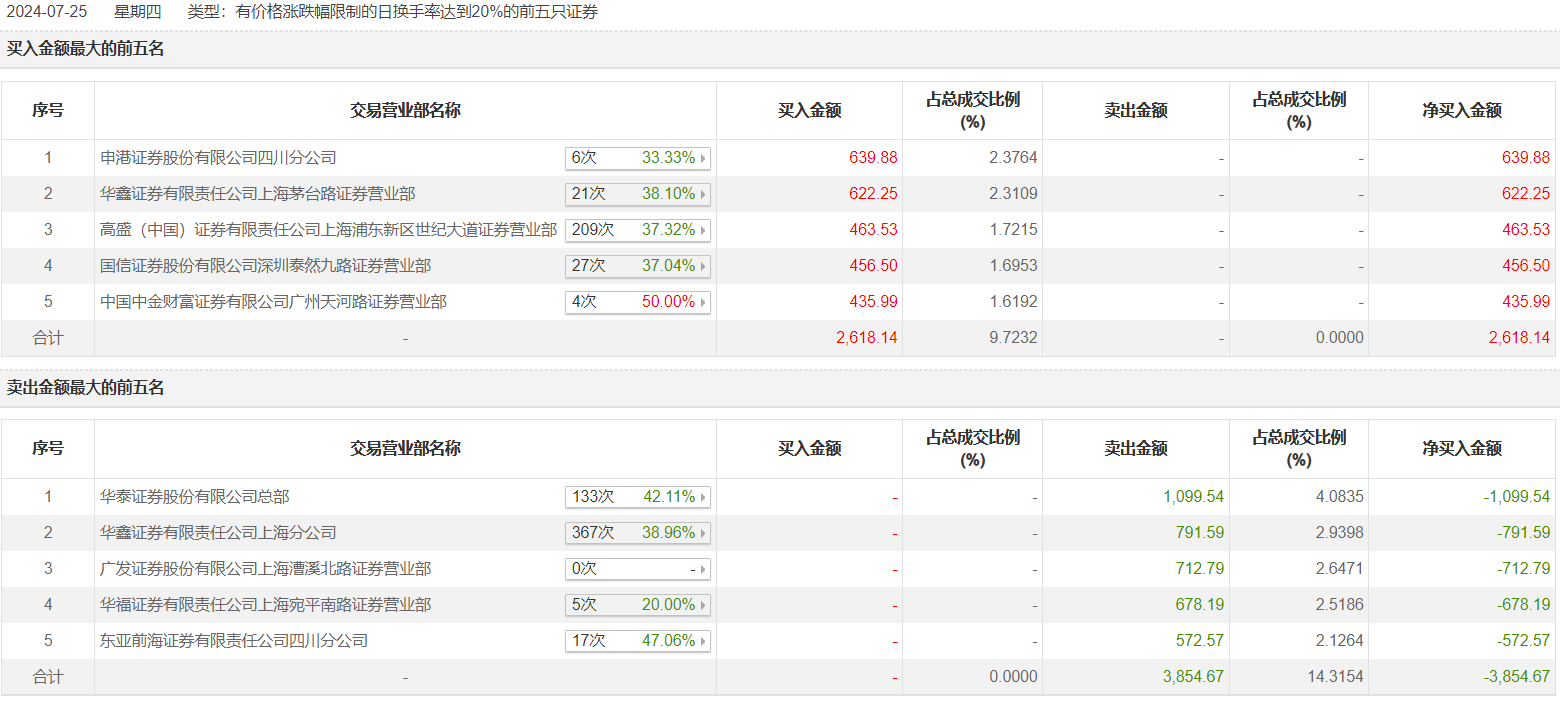The image size is (1560, 702).
Task: Click 华泰证券股份有限公司总部 link
Action: (x=195, y=497)
